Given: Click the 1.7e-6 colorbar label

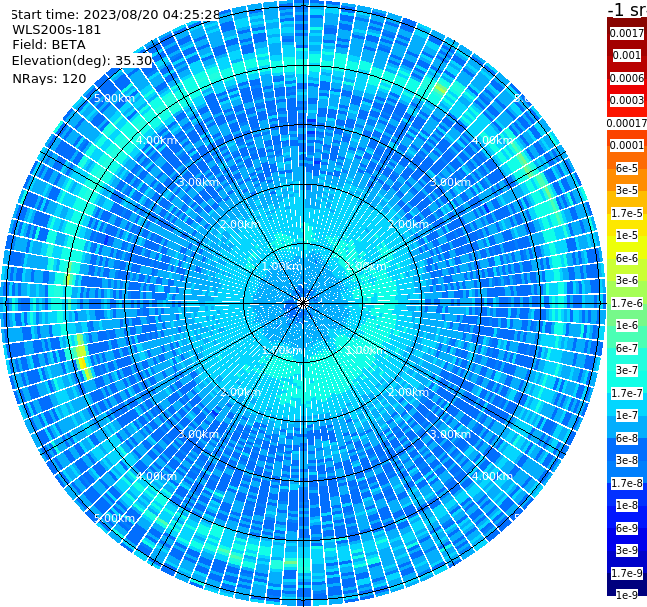Looking at the screenshot, I should pos(627,303).
